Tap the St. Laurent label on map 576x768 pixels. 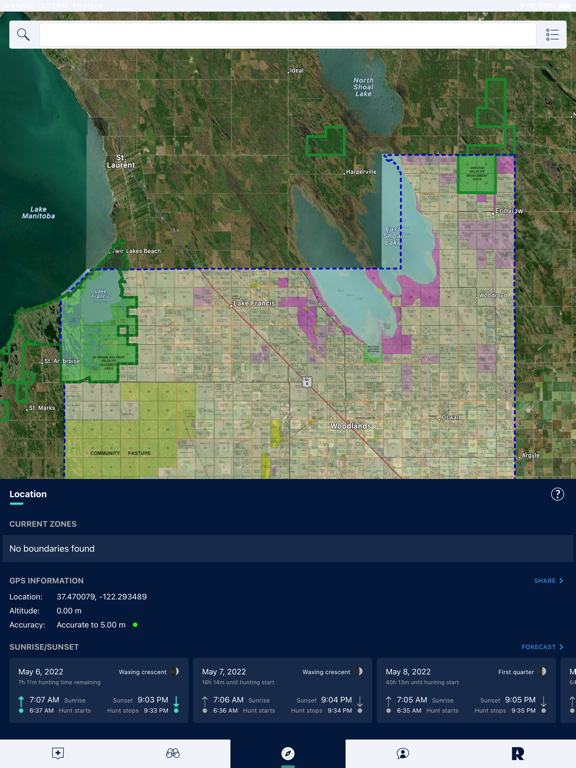coord(120,161)
